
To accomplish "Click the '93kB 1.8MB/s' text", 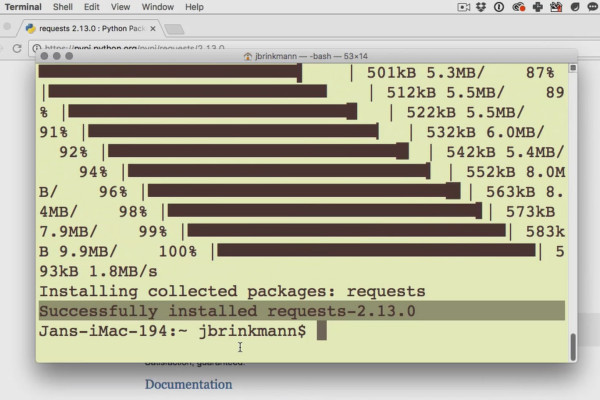I will coord(98,272).
